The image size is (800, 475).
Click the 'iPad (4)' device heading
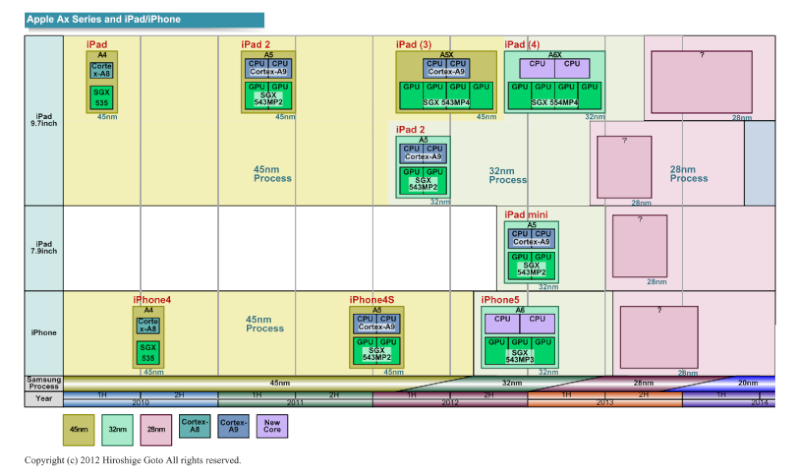(x=522, y=44)
